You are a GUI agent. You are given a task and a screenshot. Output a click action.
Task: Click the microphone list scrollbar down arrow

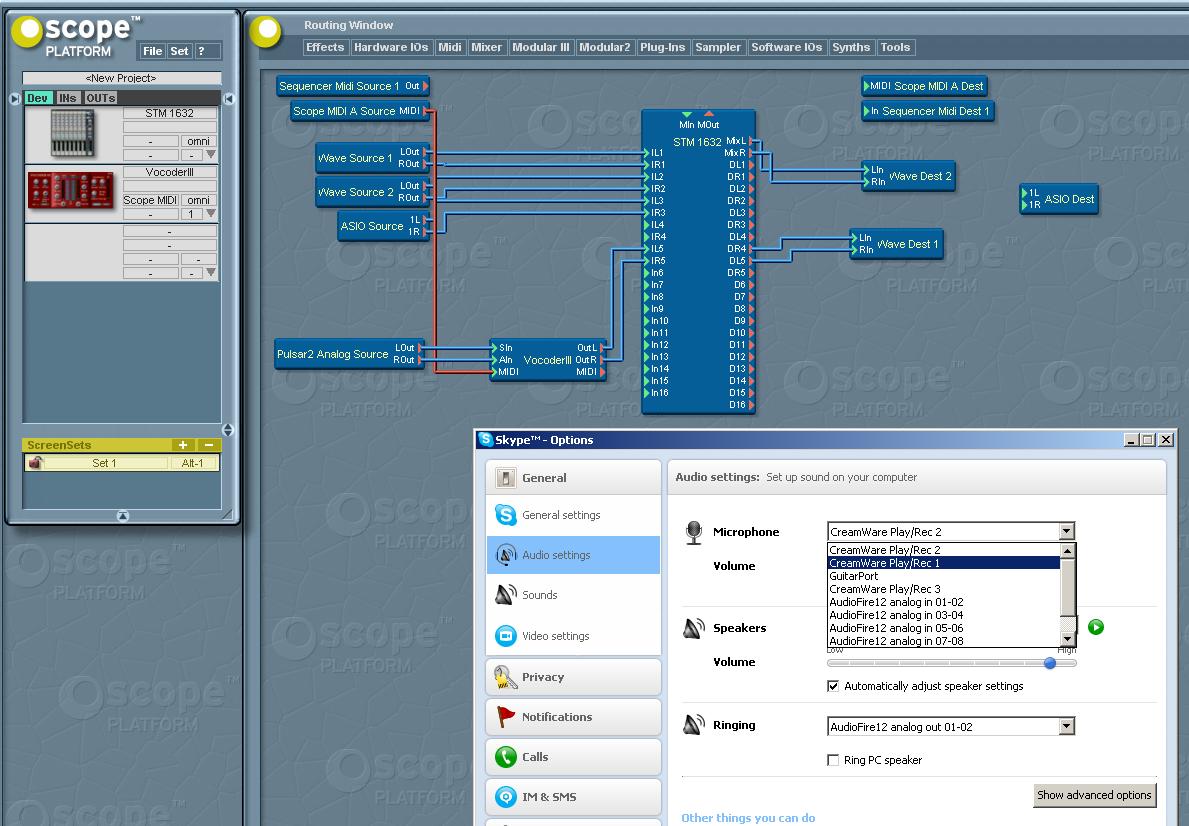coord(1067,639)
